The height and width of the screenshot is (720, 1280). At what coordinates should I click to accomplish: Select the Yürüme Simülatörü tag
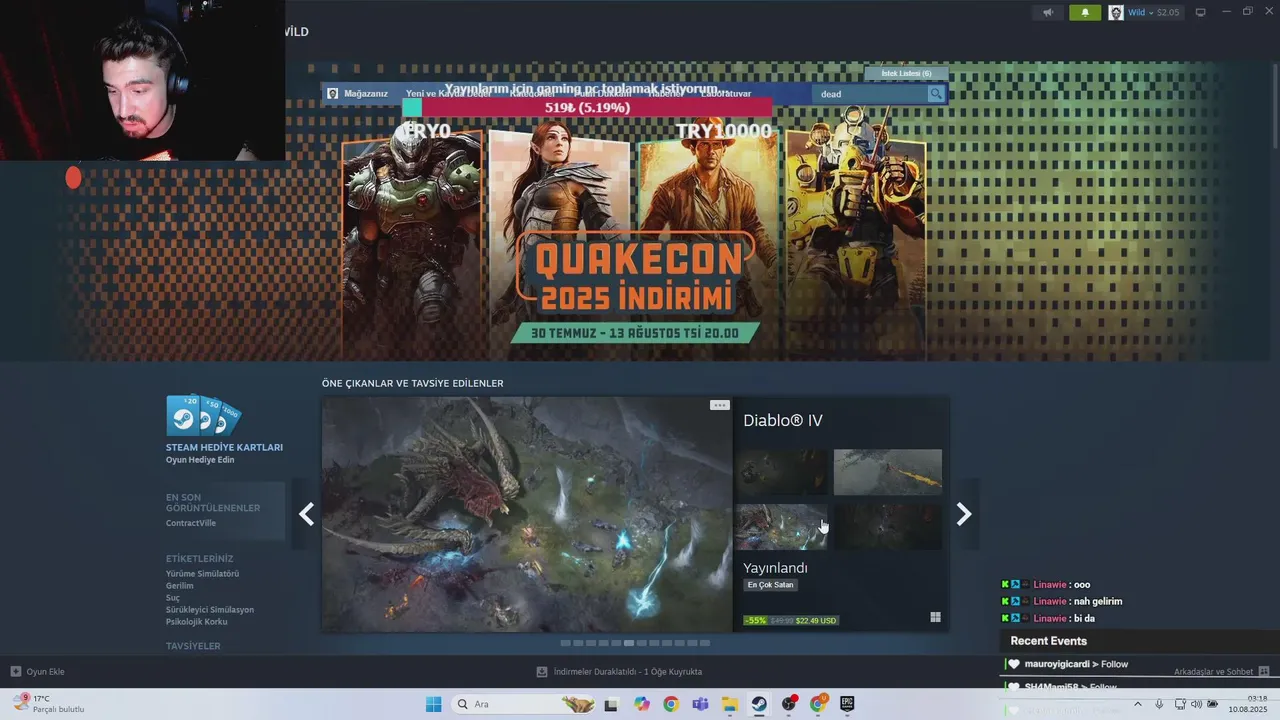202,574
